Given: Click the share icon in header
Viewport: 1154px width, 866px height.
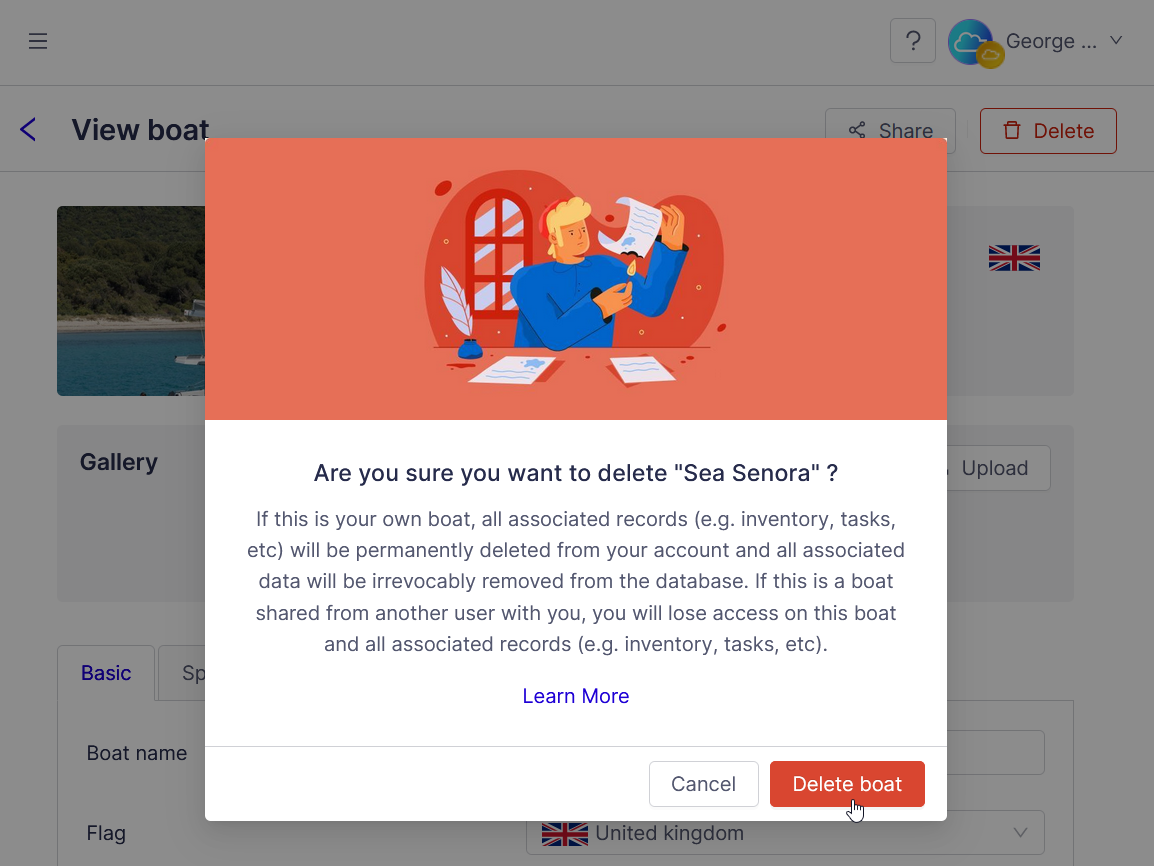Looking at the screenshot, I should (857, 130).
